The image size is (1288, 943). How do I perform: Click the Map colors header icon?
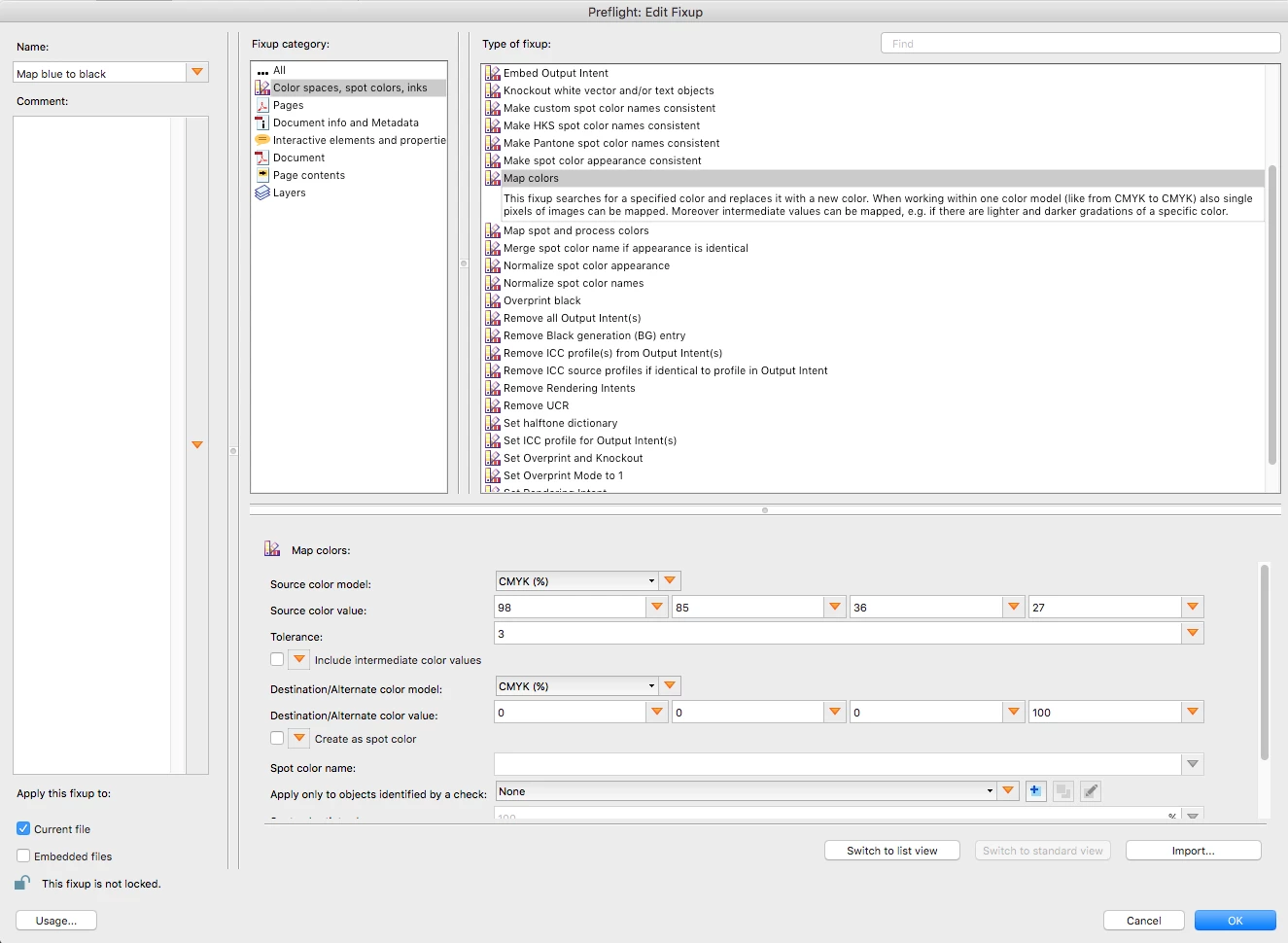click(x=272, y=549)
